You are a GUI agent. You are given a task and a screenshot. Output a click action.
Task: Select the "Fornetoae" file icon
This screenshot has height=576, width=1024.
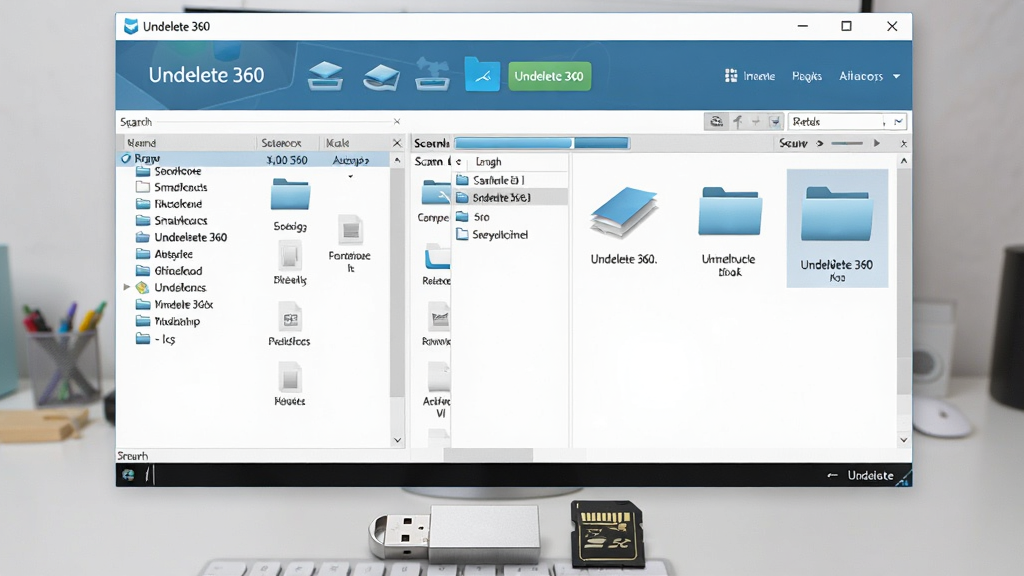click(x=351, y=230)
